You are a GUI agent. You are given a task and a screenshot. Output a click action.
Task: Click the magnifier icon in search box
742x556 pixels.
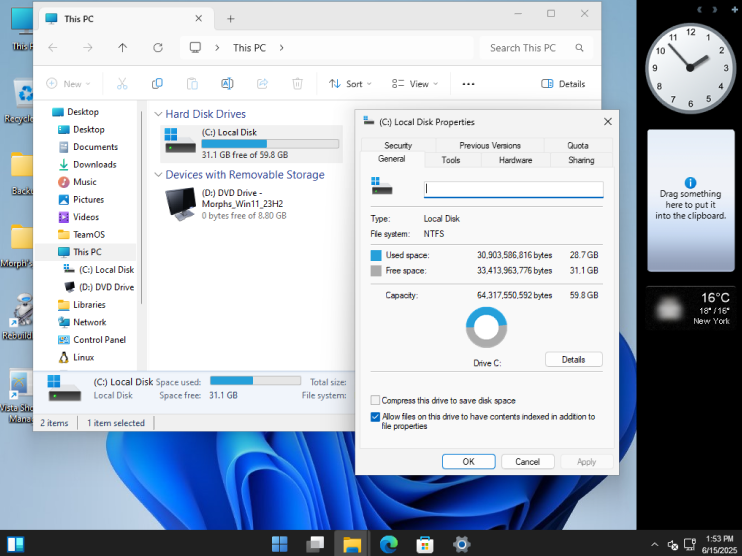[579, 48]
